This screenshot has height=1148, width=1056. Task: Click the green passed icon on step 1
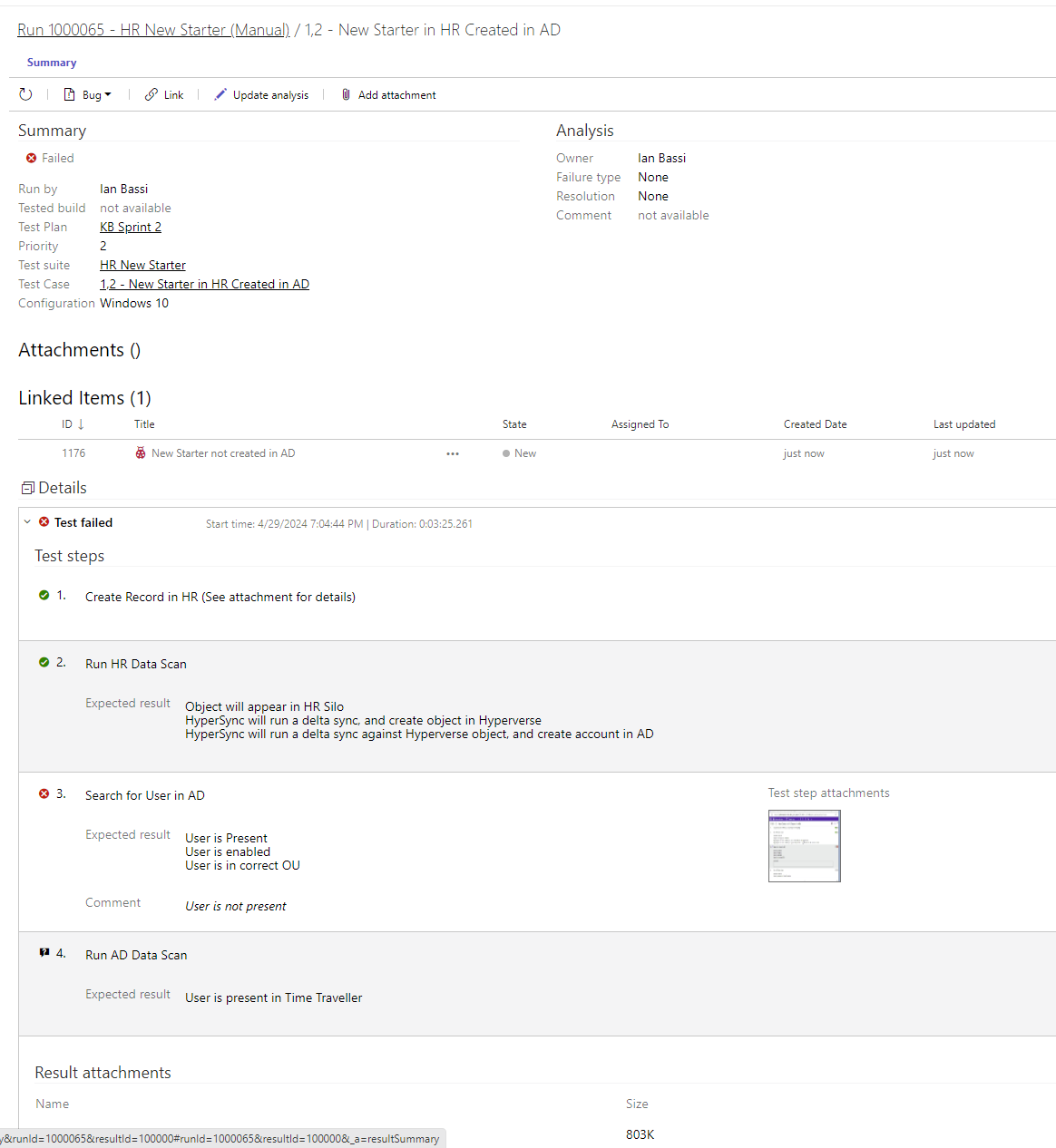(x=44, y=595)
